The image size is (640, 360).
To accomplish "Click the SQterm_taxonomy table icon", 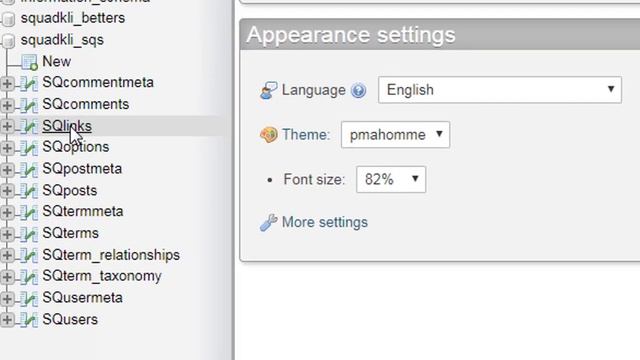I will click(x=29, y=277).
